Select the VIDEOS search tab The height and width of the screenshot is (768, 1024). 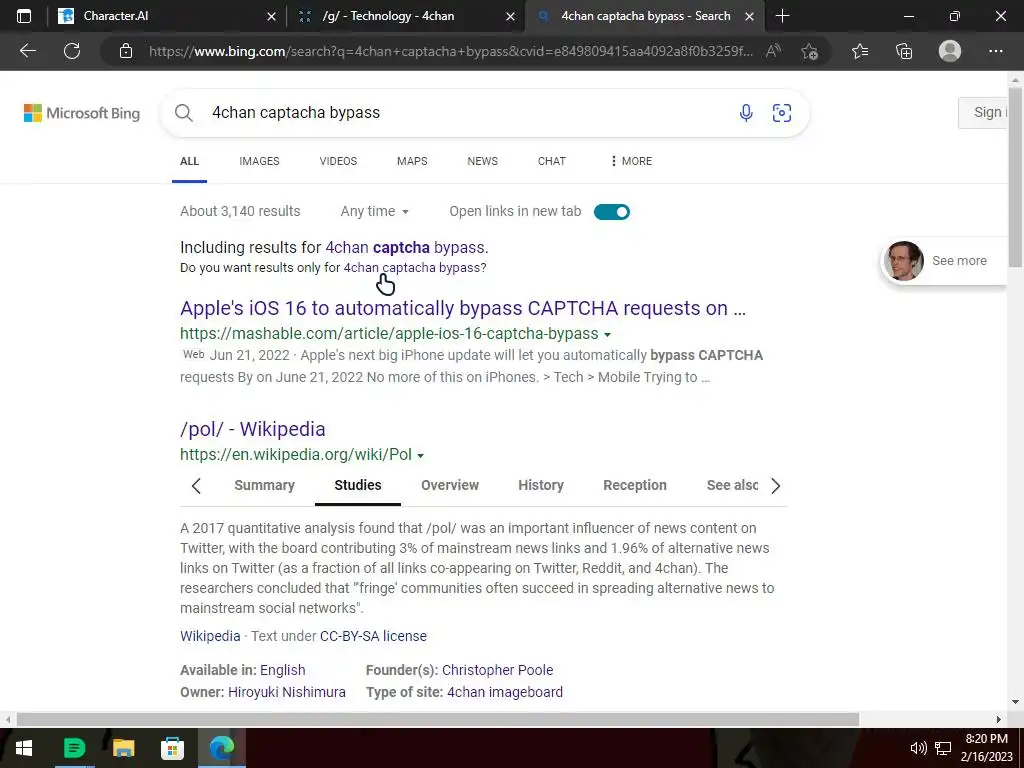(x=338, y=161)
